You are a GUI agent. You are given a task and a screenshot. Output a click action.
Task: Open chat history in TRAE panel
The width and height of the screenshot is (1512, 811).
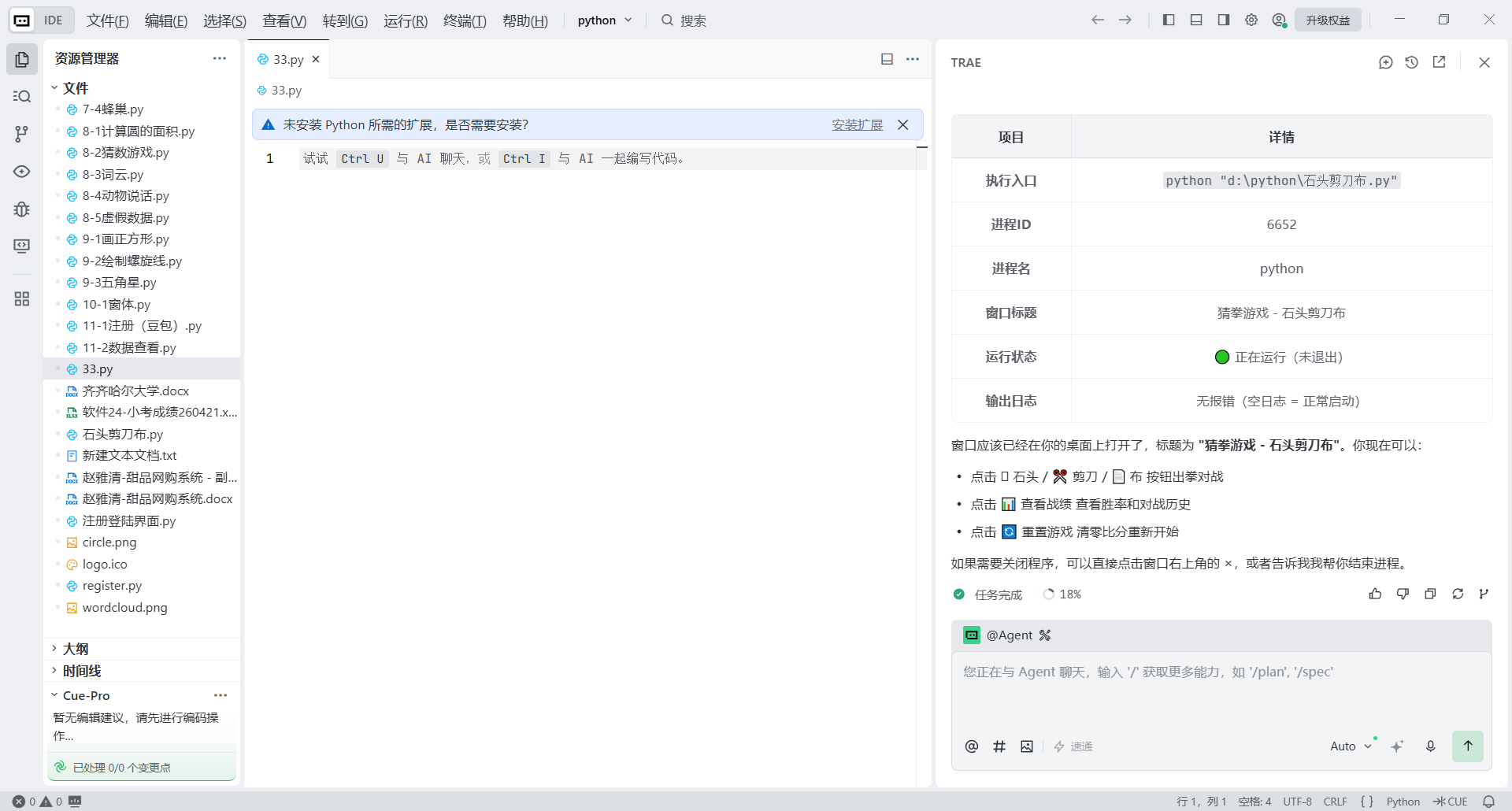[1412, 62]
